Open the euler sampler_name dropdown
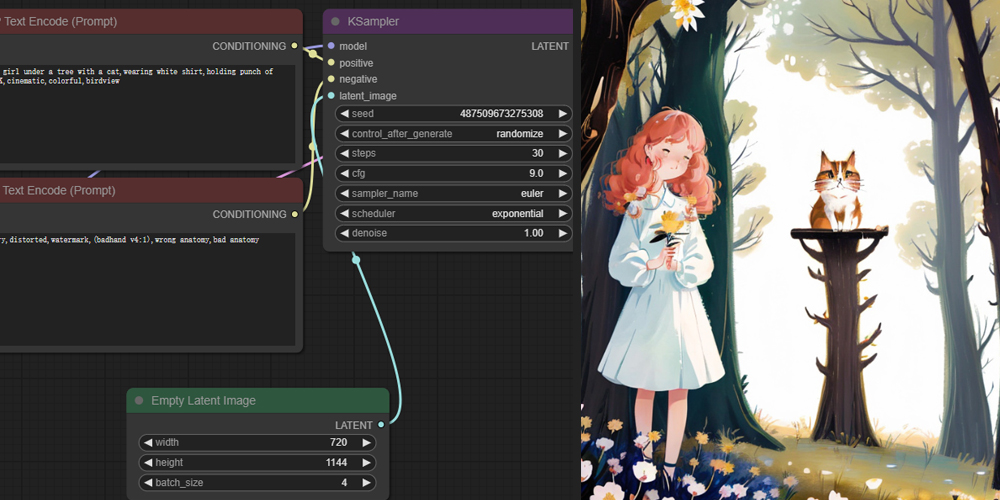Viewport: 1000px width, 500px height. tap(532, 193)
